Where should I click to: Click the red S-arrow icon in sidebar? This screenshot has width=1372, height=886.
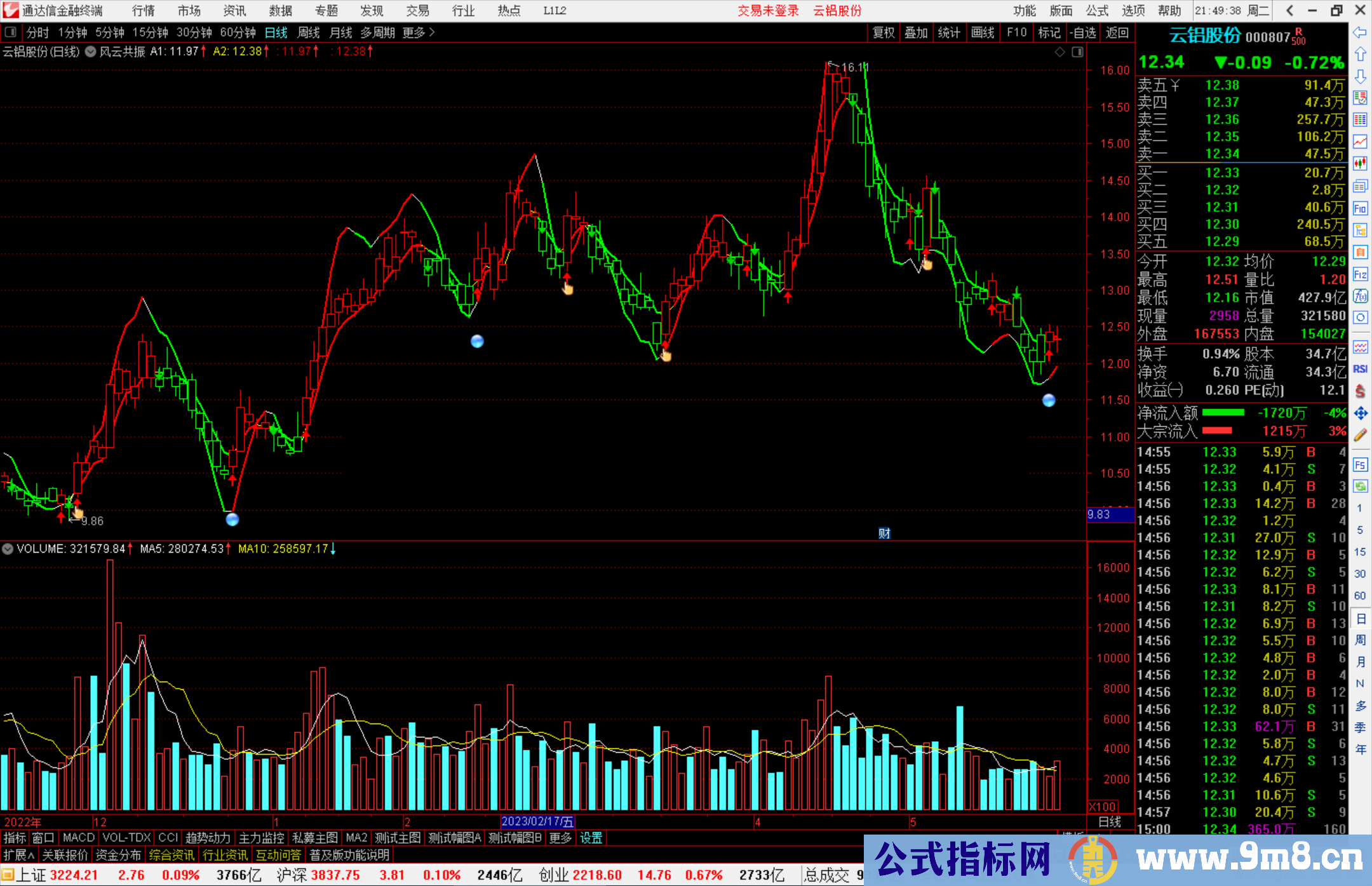pos(1360,391)
